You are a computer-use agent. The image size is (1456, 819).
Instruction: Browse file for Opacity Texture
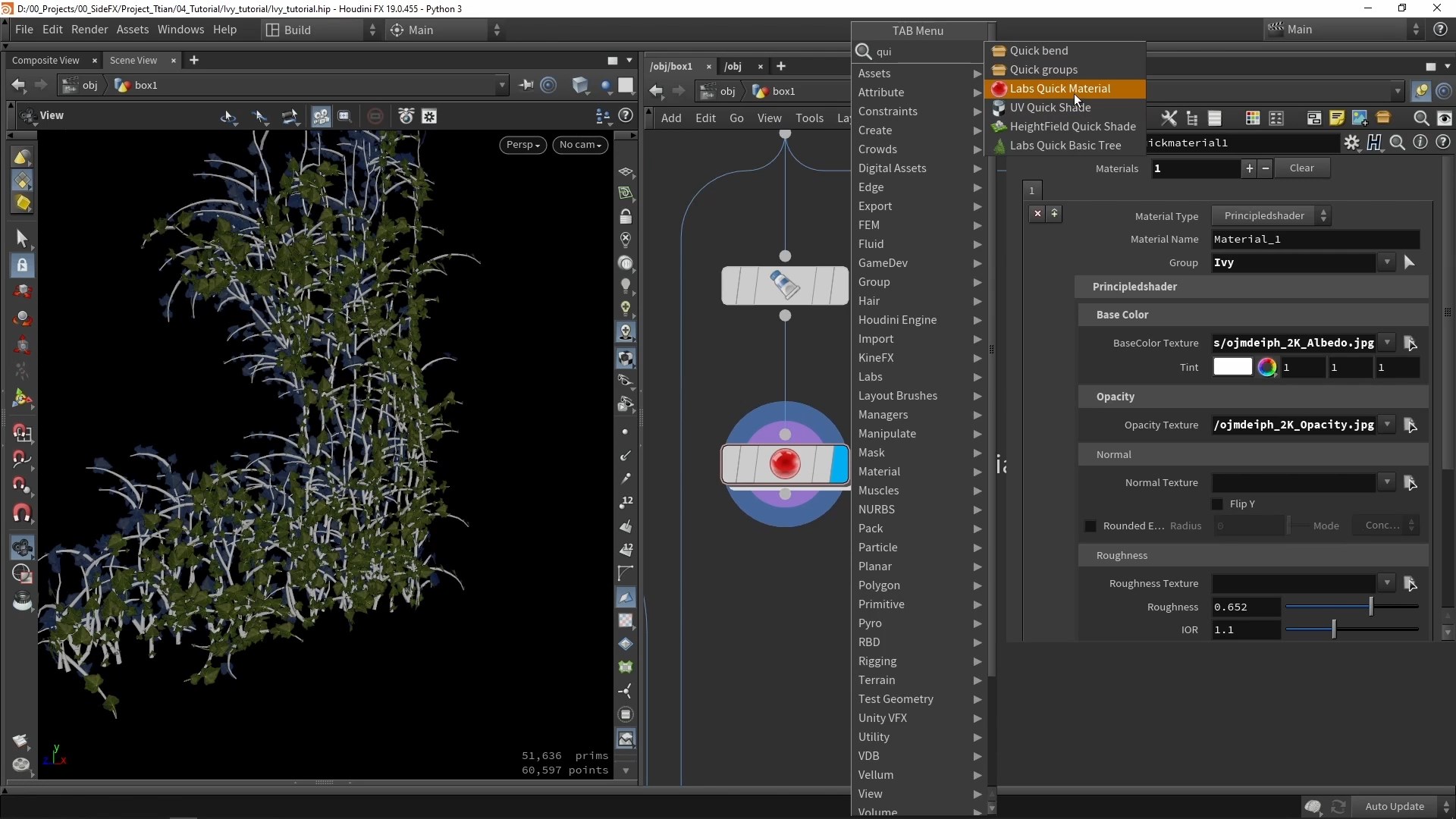pos(1410,425)
